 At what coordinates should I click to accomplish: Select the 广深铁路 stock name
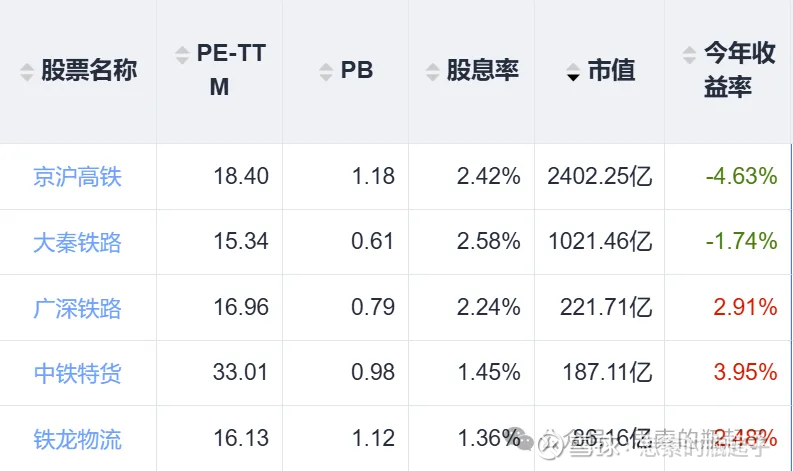pos(77,308)
